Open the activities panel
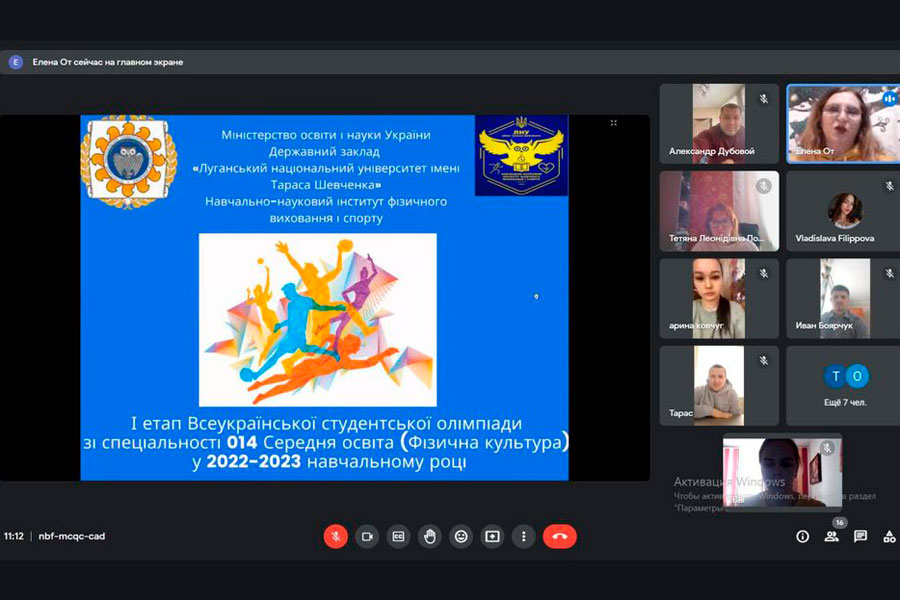The height and width of the screenshot is (600, 900). [889, 536]
